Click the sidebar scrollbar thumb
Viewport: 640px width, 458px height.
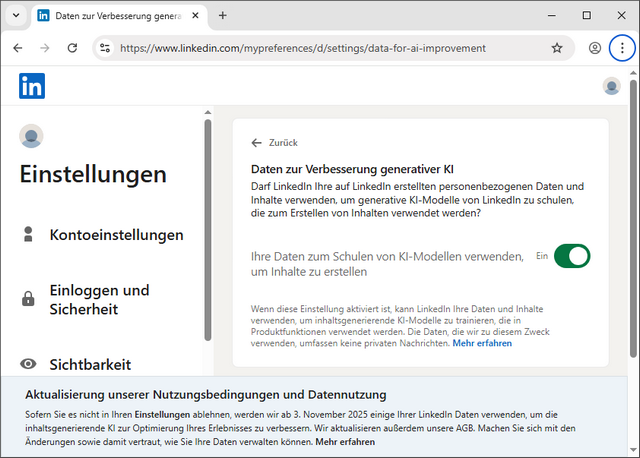208,230
